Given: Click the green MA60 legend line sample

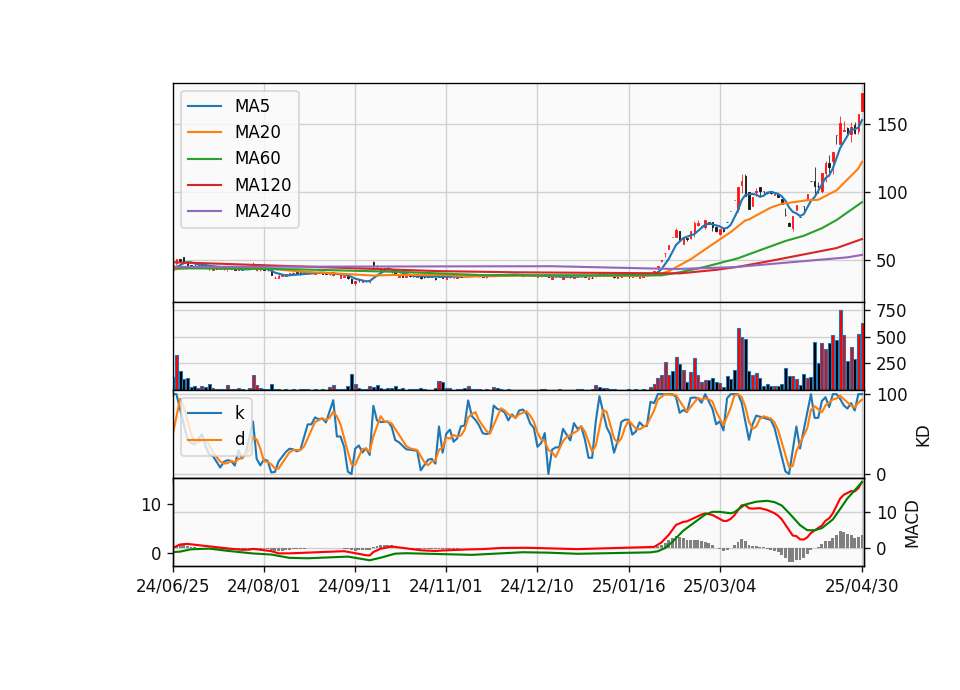Looking at the screenshot, I should pos(204,159).
